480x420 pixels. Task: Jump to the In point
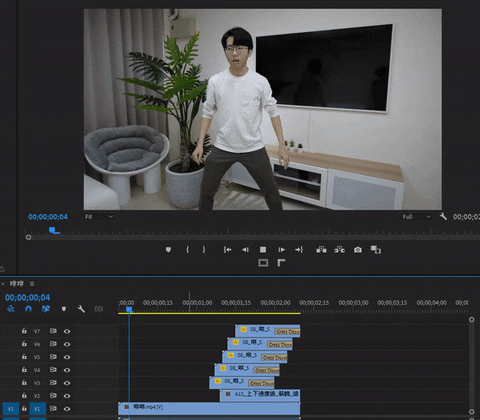point(227,249)
